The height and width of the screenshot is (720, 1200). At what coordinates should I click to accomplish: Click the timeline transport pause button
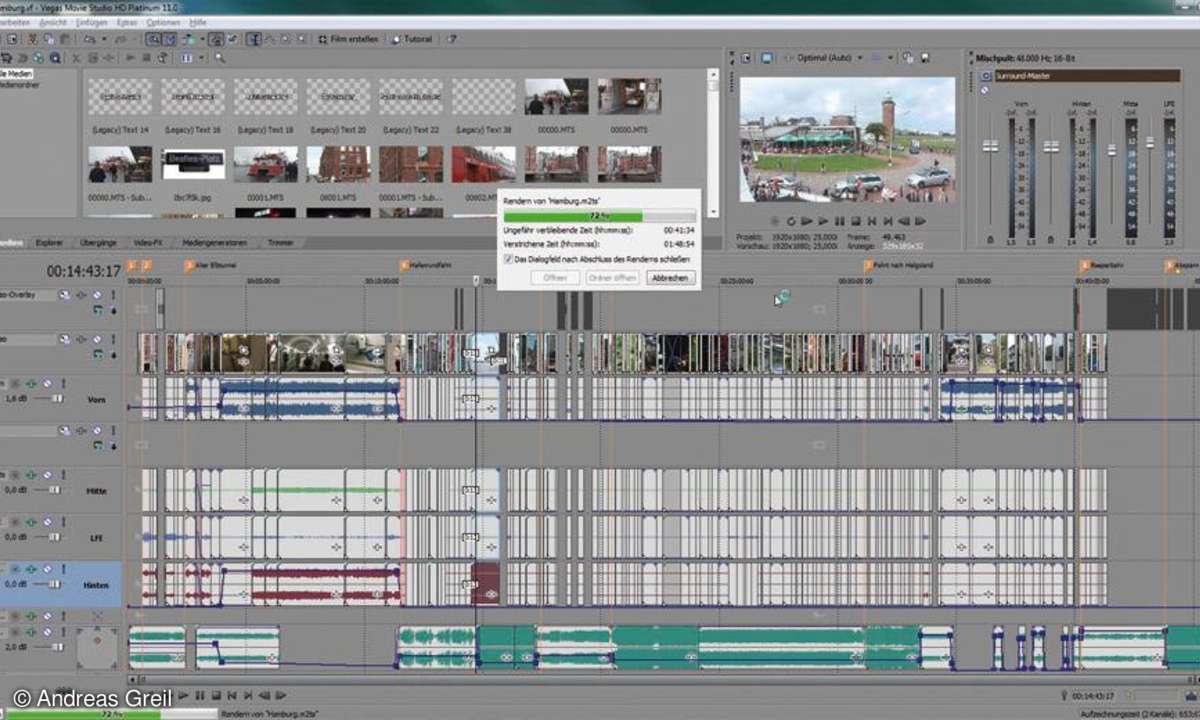199,695
